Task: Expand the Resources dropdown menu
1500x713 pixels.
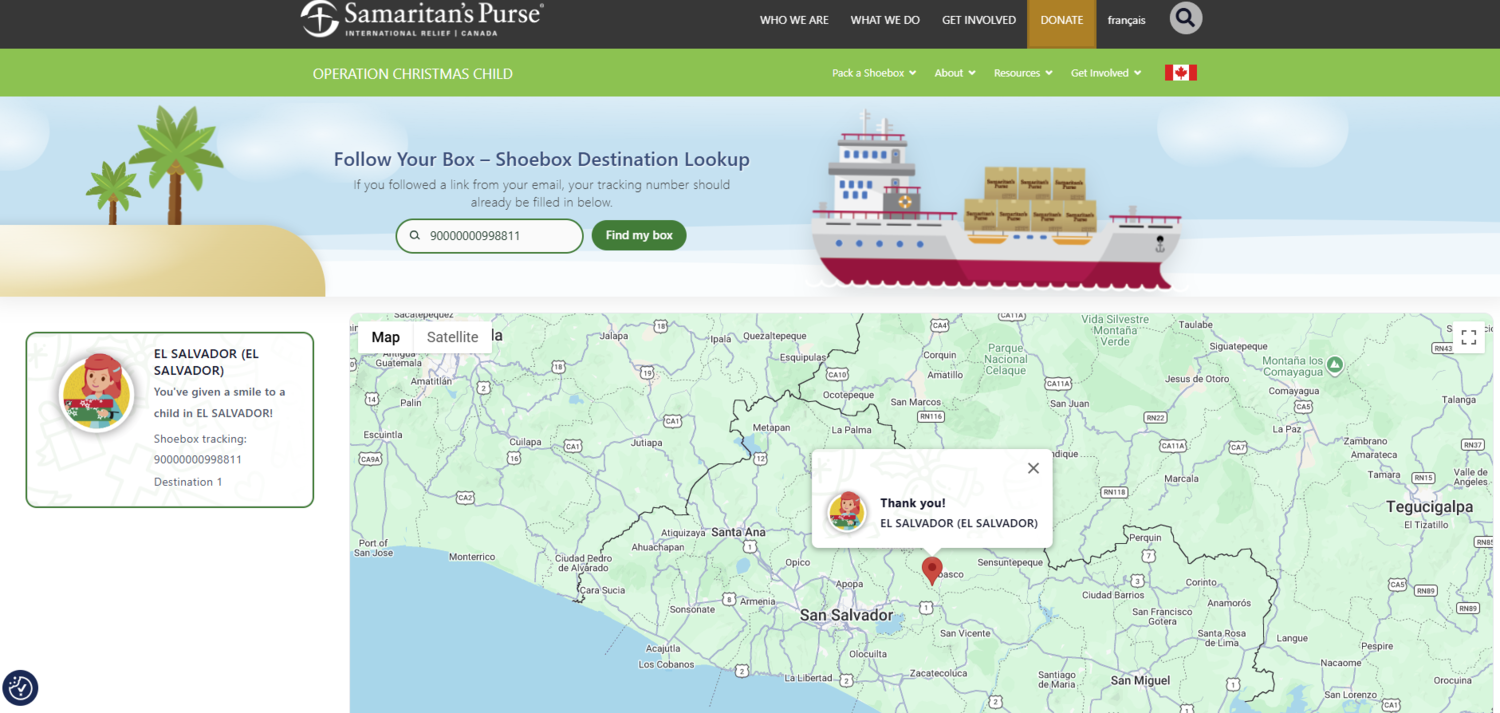Action: click(x=1023, y=73)
